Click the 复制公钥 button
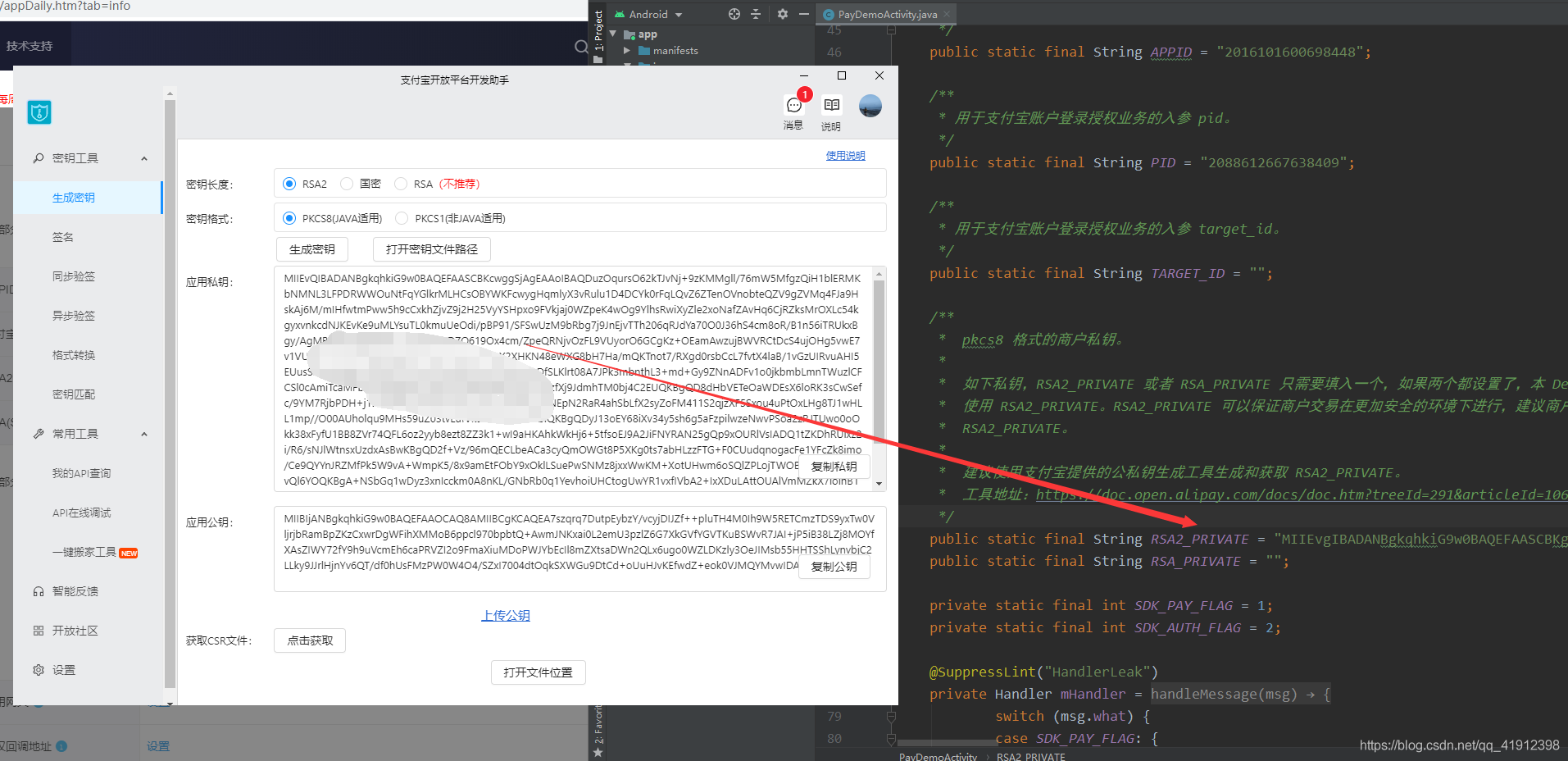 pyautogui.click(x=834, y=567)
